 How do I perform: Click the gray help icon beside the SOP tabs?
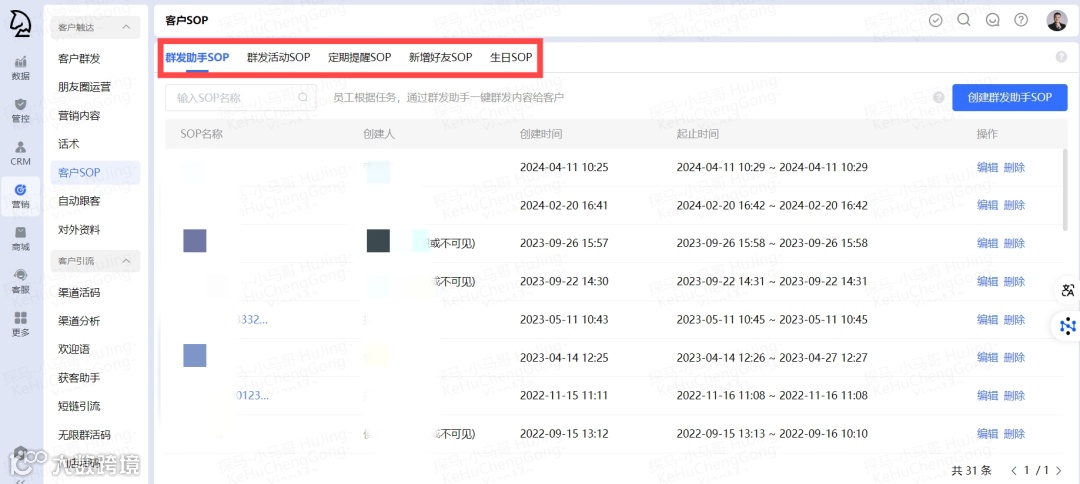pos(1061,57)
